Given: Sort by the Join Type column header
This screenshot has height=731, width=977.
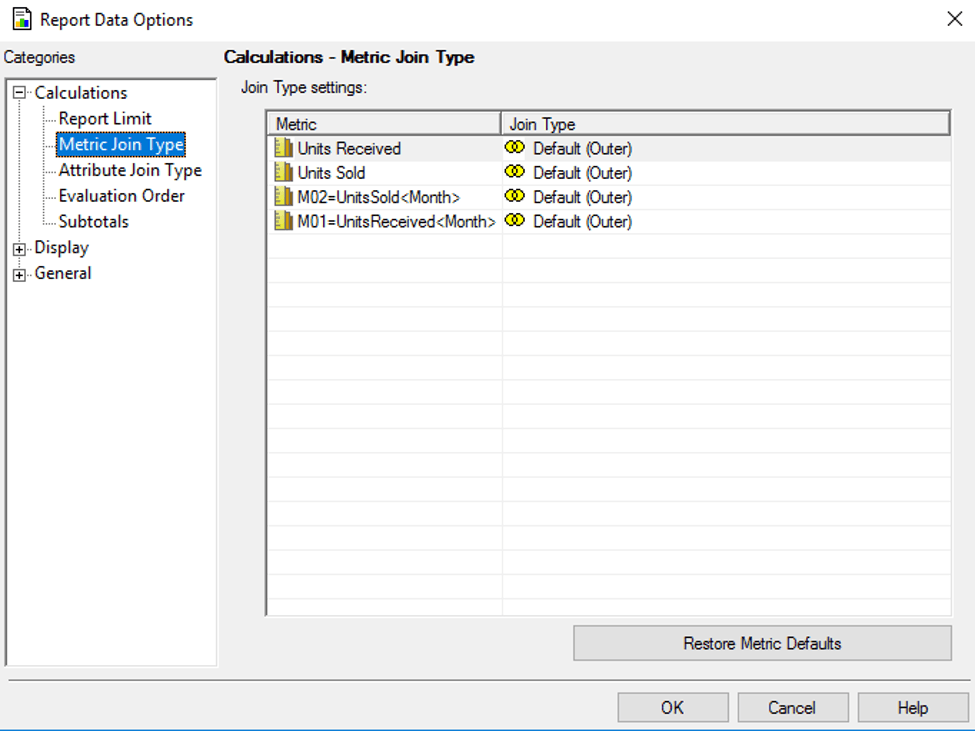Looking at the screenshot, I should (x=724, y=124).
